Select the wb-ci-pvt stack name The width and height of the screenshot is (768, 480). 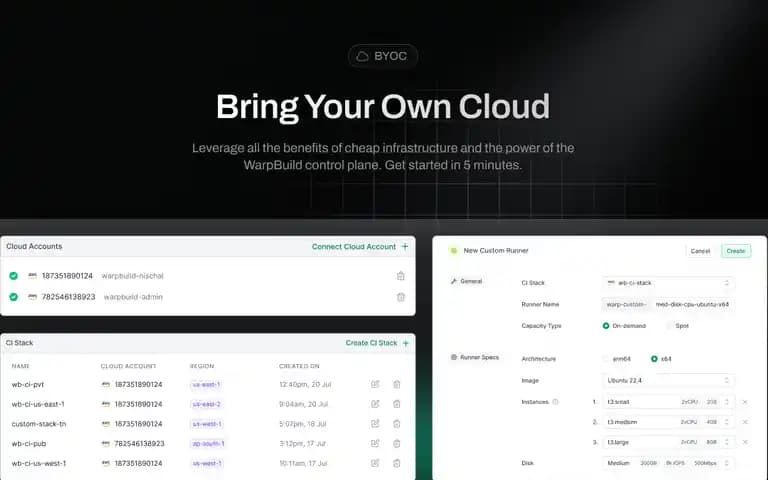point(28,384)
